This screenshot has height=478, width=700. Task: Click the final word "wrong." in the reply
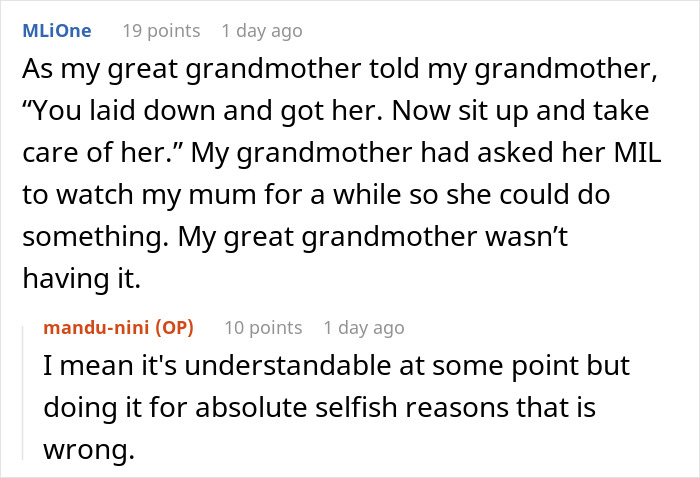coord(88,450)
